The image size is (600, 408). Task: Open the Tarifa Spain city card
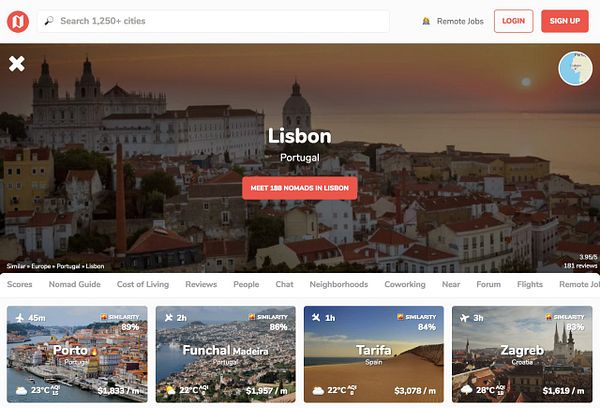[x=374, y=354]
